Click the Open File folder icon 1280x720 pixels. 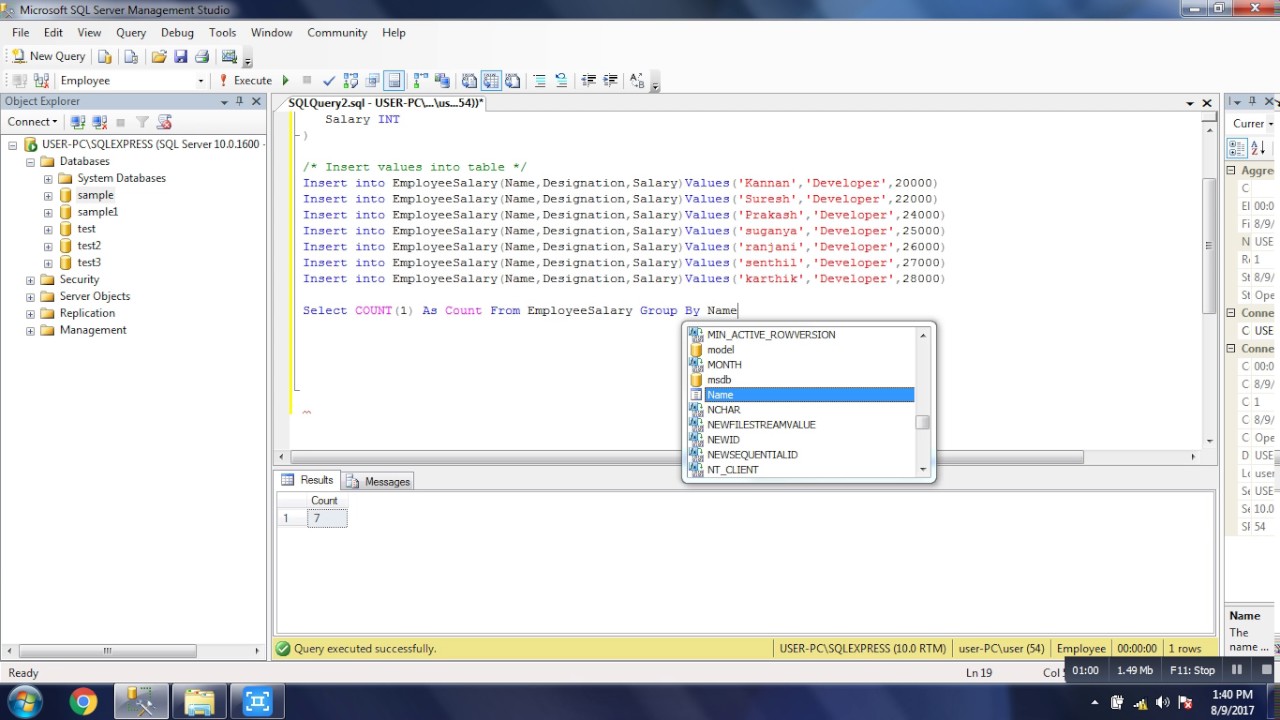point(159,56)
